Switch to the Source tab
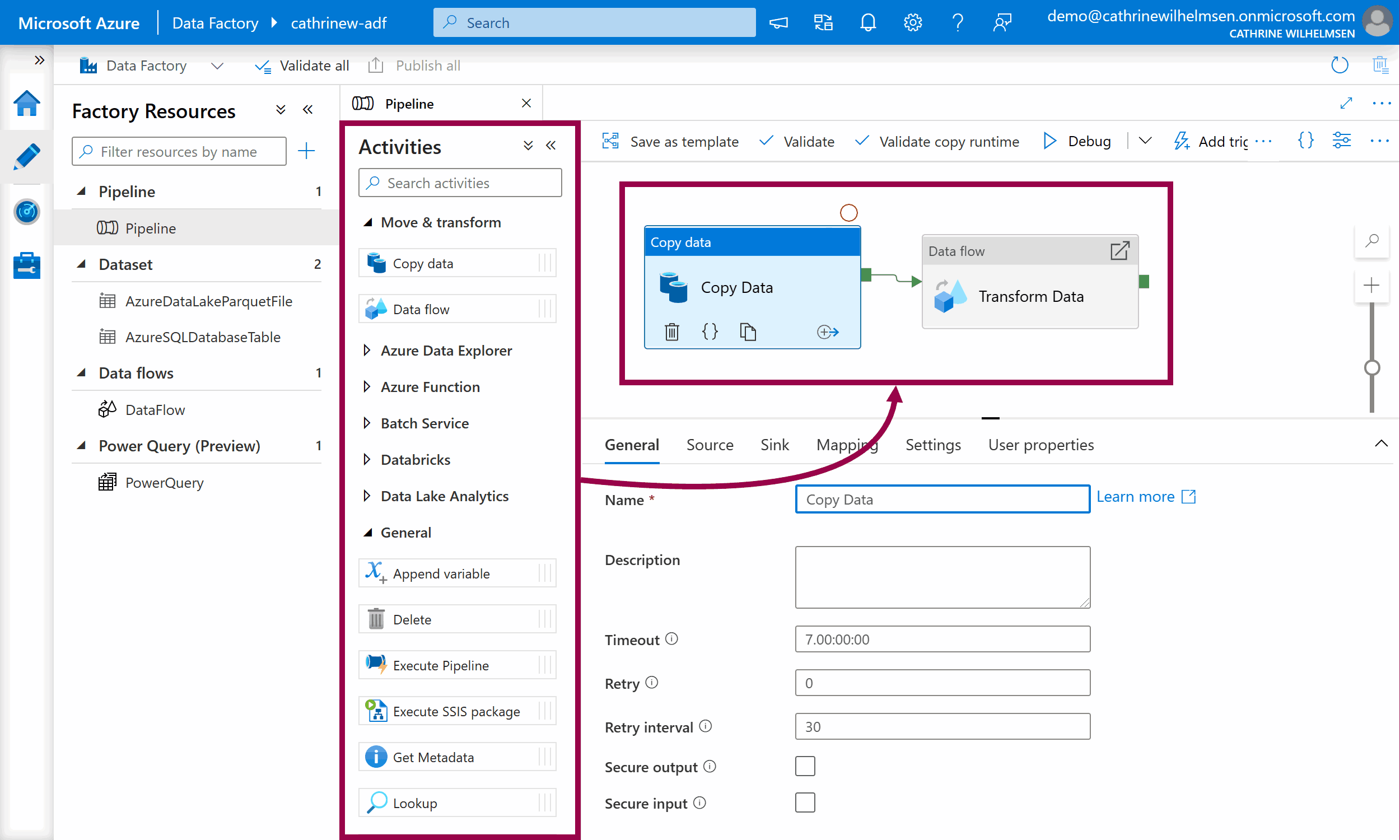 tap(710, 445)
